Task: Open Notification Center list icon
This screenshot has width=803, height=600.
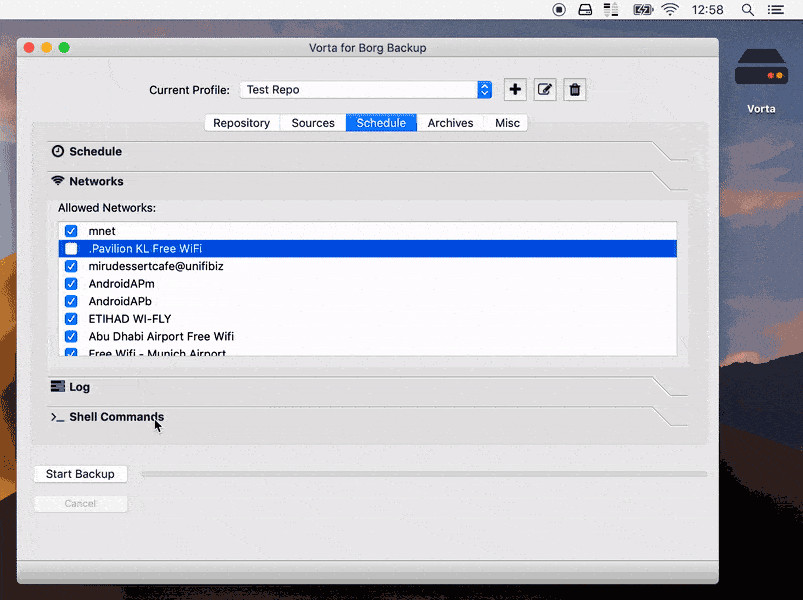Action: pos(776,9)
